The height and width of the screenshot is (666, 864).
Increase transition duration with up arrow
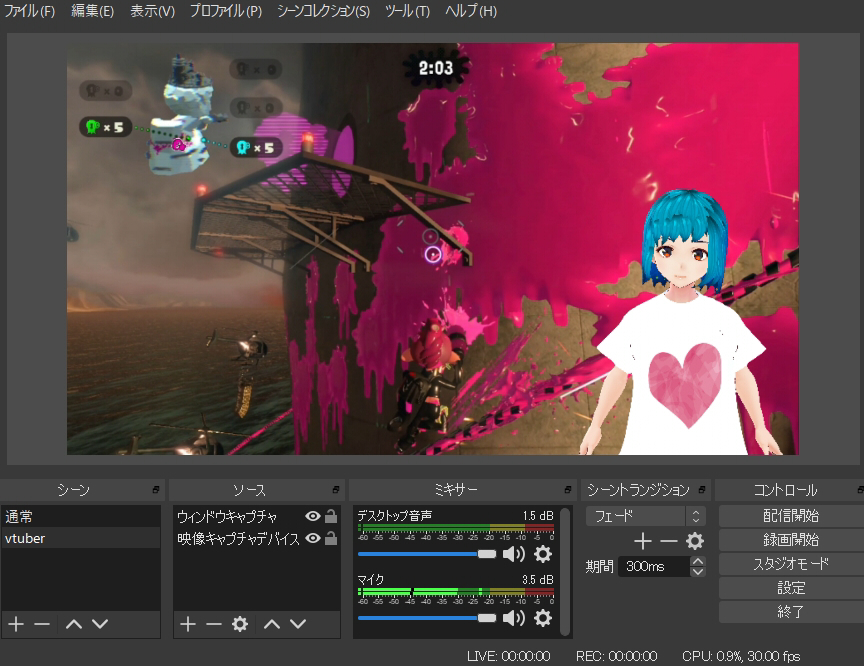[x=698, y=561]
